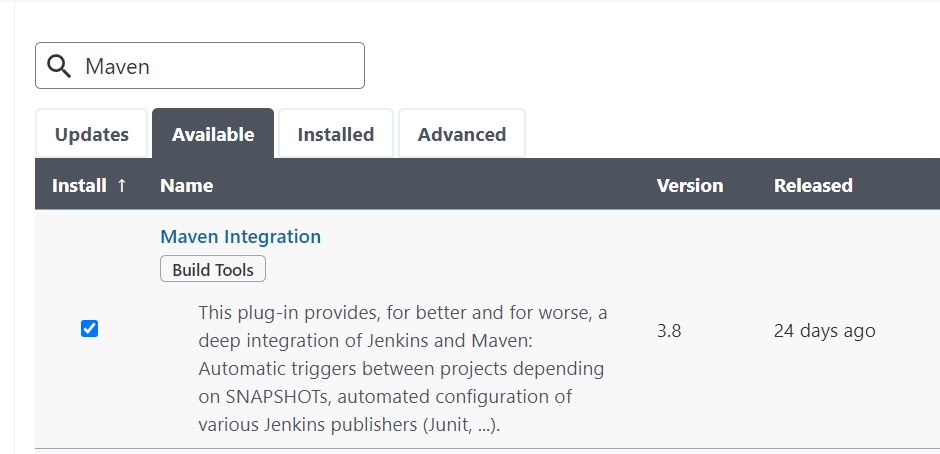The image size is (940, 454).
Task: Click the sort arrow beside Install
Action: tap(122, 185)
